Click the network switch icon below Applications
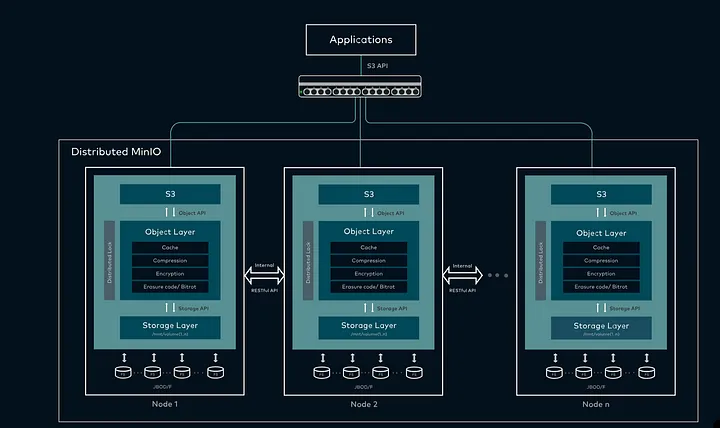 [360, 86]
